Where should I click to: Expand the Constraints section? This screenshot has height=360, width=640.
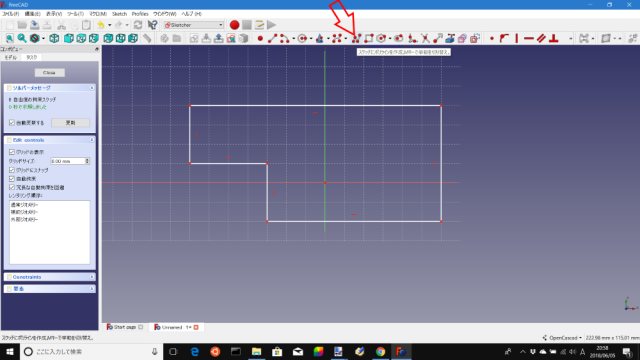pos(91,277)
